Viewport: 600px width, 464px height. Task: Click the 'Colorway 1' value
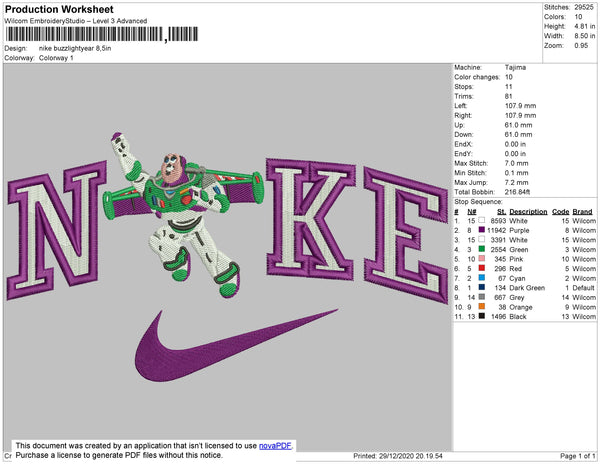[x=56, y=58]
